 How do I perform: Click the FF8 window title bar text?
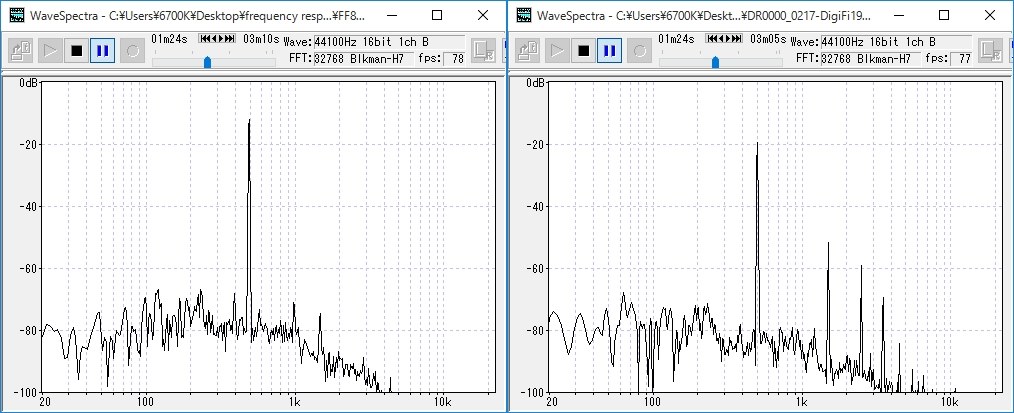tap(197, 15)
